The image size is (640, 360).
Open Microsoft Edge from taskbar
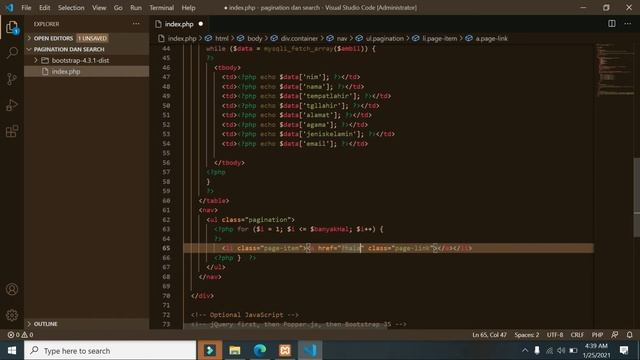click(260, 350)
